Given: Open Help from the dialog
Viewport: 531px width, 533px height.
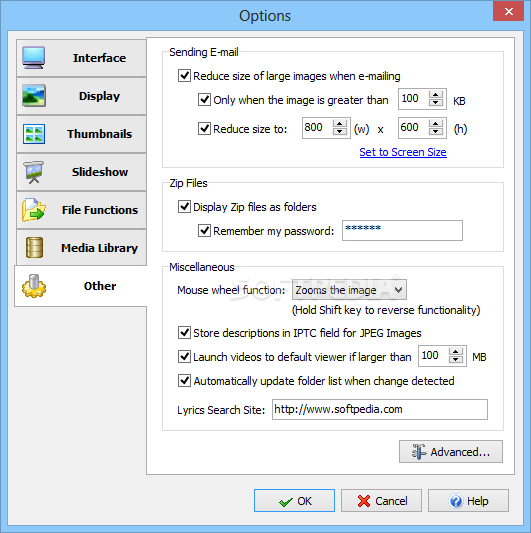Looking at the screenshot, I should tap(468, 501).
